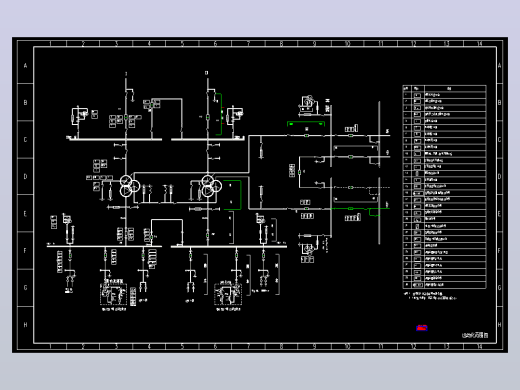Click grid row label "D" on right border
Viewport: 520px width, 390px height.
click(x=499, y=177)
